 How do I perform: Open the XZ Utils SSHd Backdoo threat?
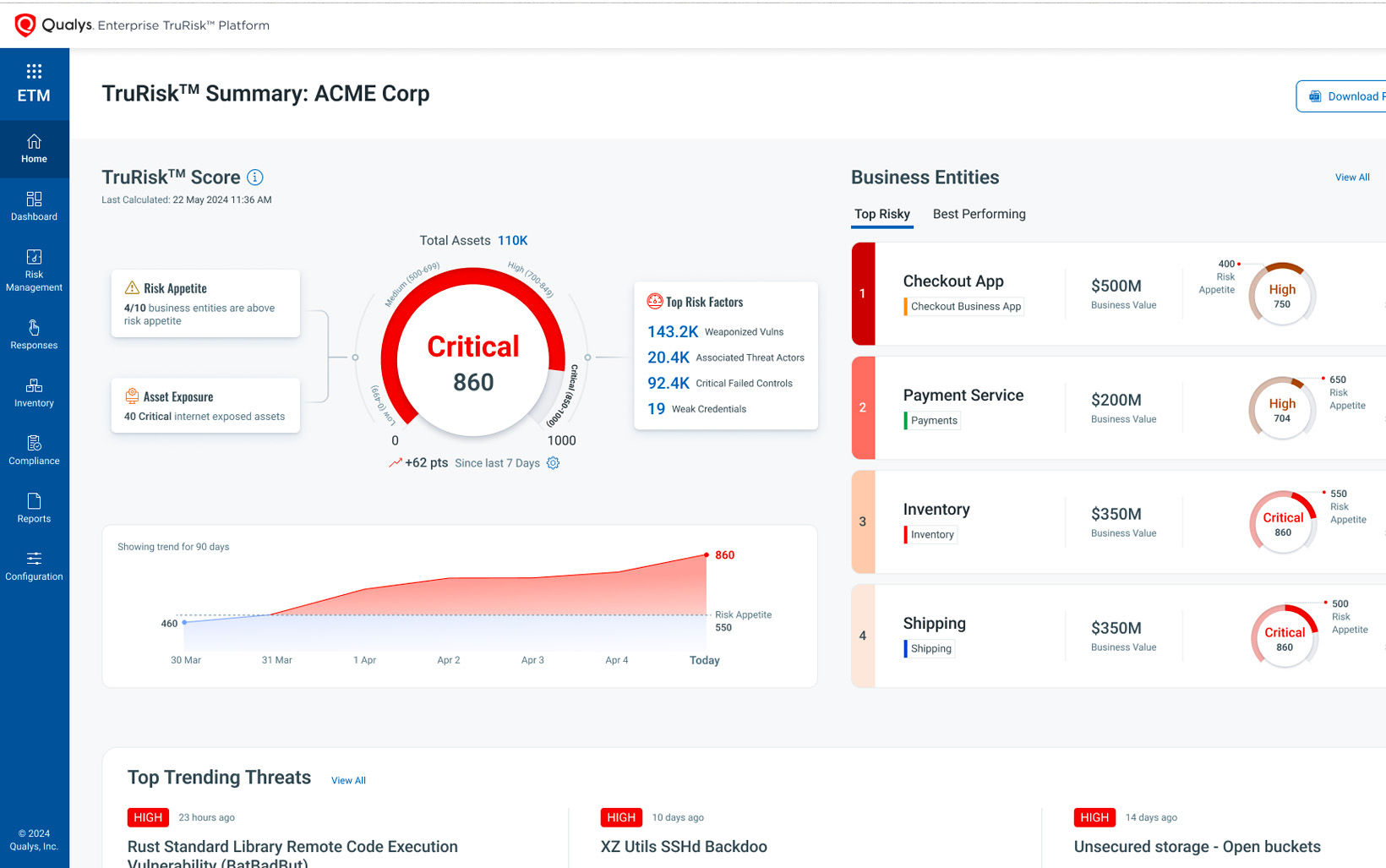pos(684,847)
